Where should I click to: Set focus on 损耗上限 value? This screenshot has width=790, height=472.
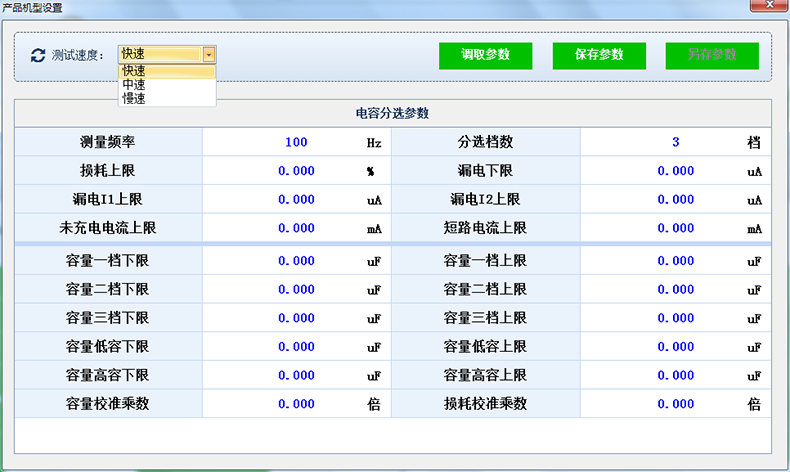click(296, 171)
